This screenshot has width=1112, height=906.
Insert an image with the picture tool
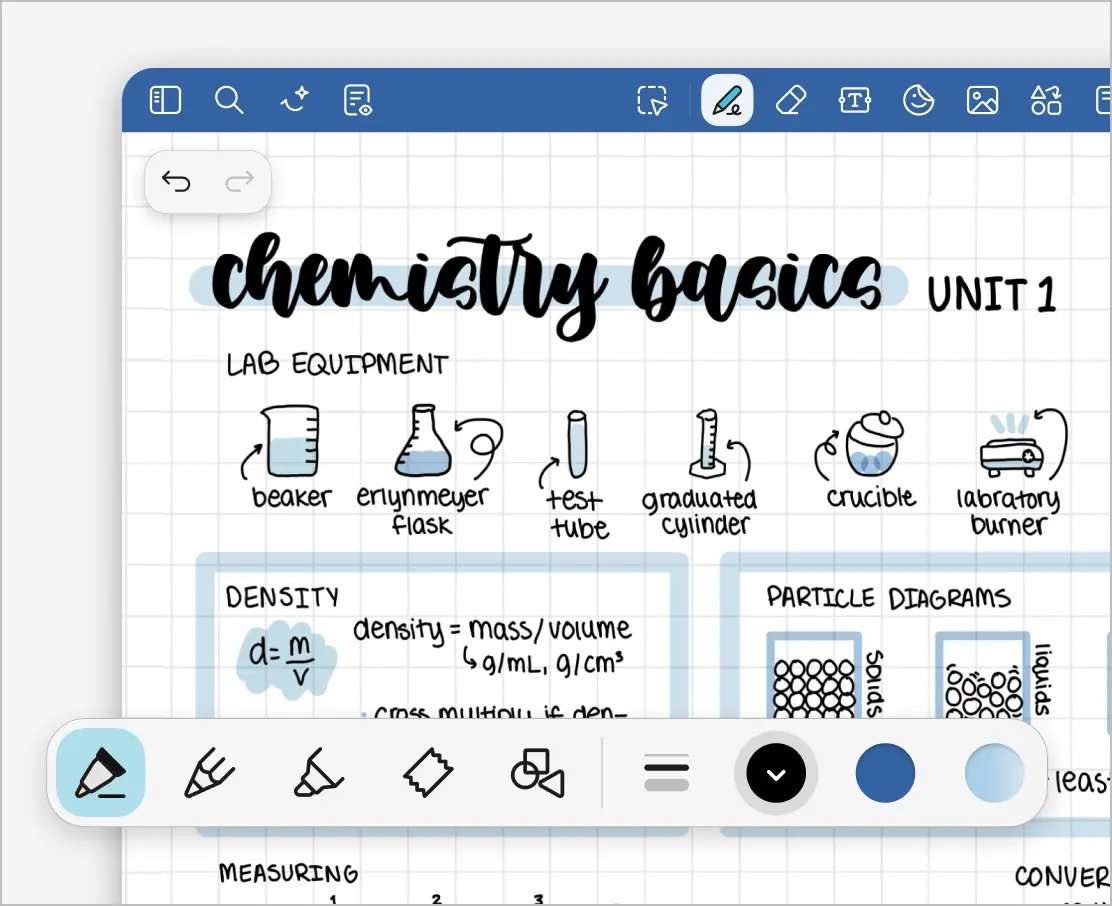[x=982, y=100]
